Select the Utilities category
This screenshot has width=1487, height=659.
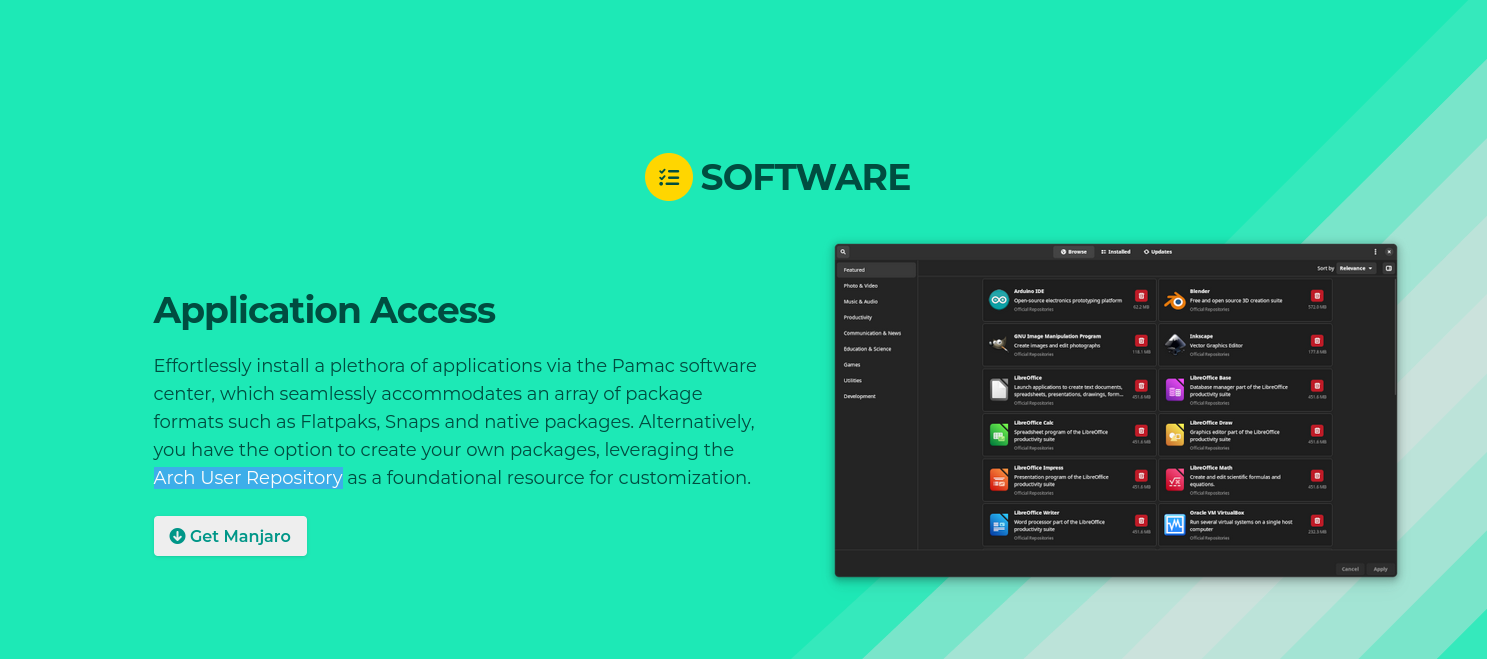pos(876,380)
